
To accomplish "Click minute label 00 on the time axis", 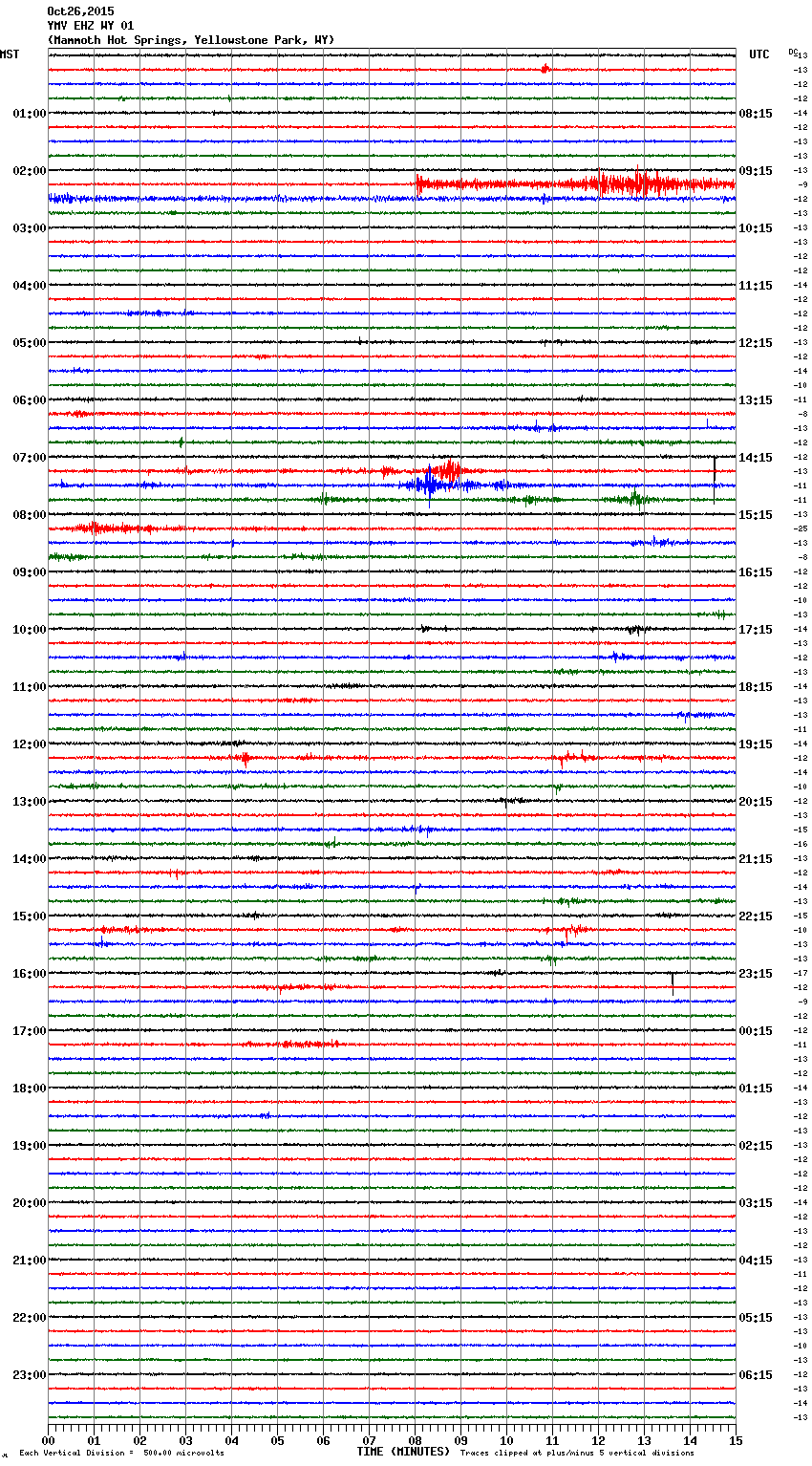I will [x=49, y=1440].
